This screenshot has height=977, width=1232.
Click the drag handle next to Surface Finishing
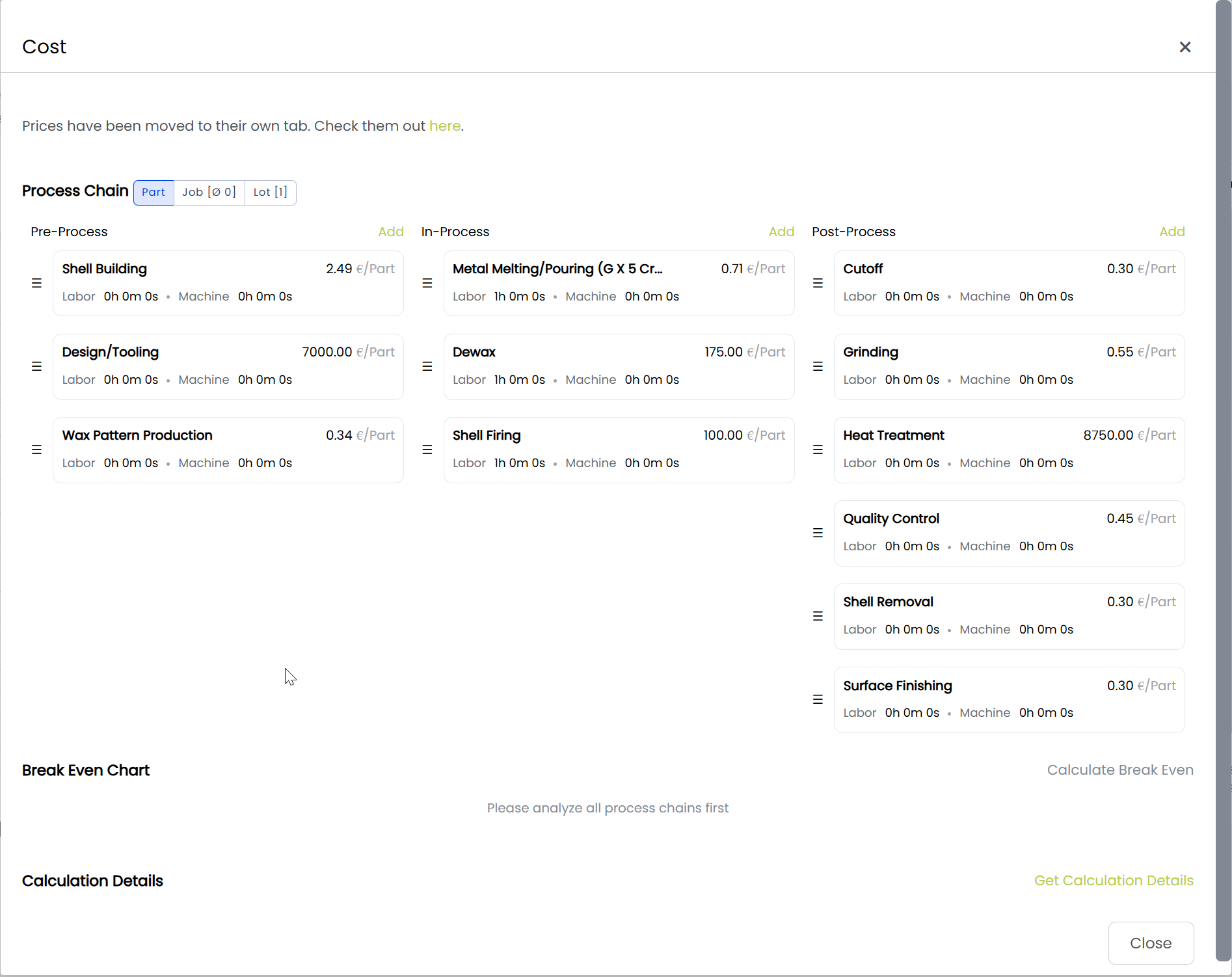(818, 699)
